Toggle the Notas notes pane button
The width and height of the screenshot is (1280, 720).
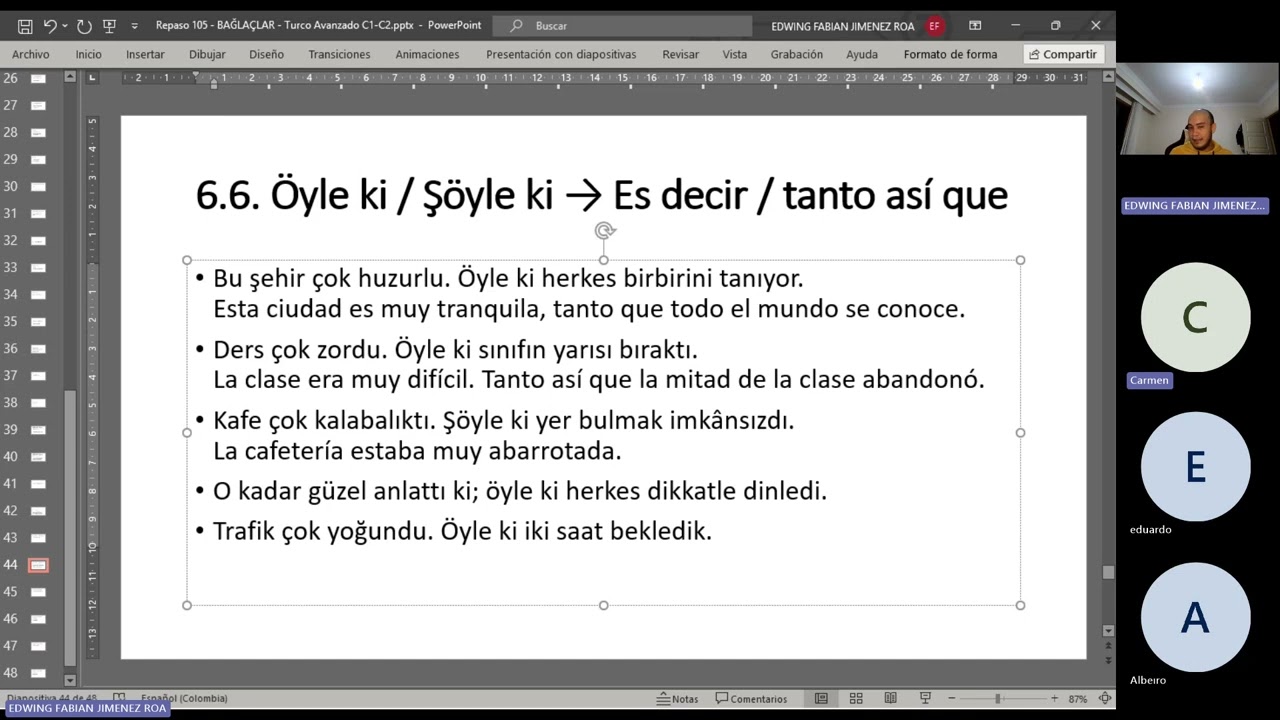[677, 698]
